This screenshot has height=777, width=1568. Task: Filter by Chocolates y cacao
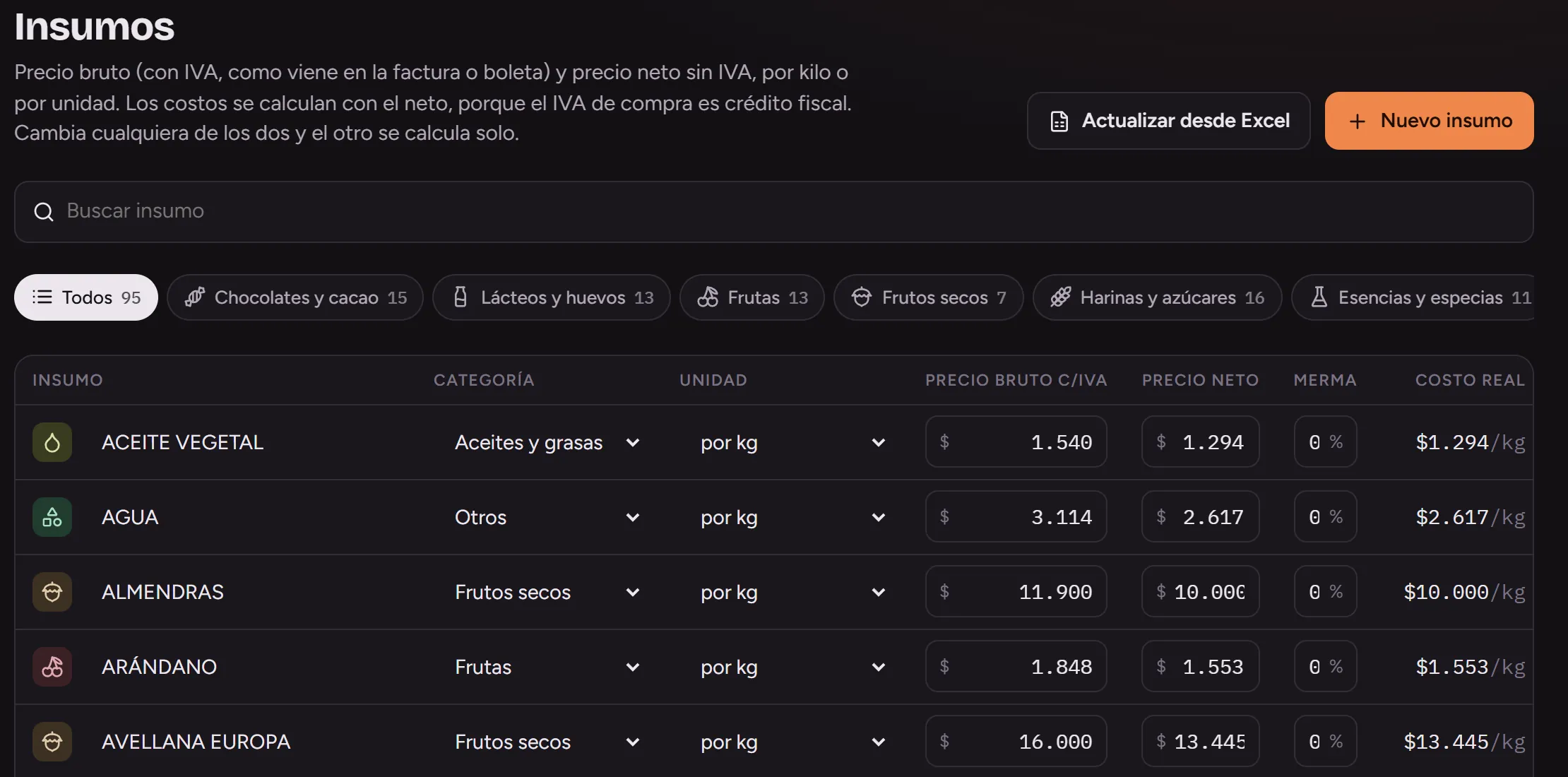pos(295,297)
